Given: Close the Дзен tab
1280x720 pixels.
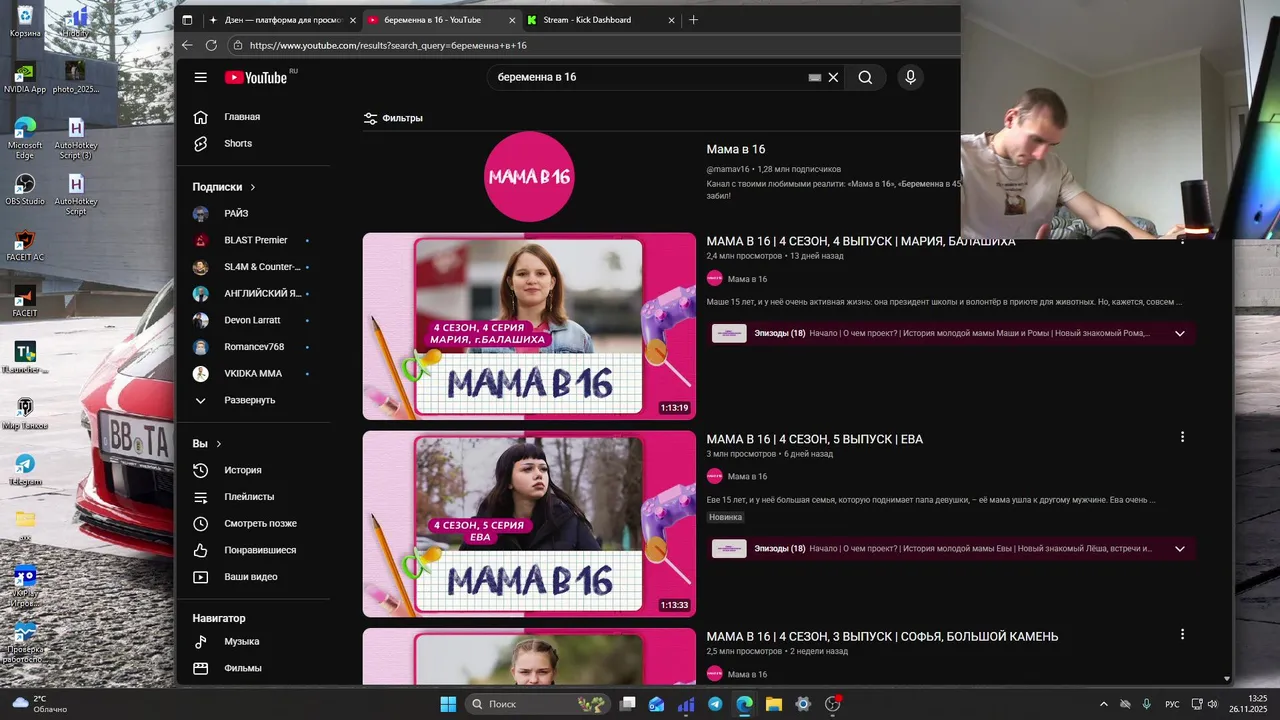Looking at the screenshot, I should point(352,20).
